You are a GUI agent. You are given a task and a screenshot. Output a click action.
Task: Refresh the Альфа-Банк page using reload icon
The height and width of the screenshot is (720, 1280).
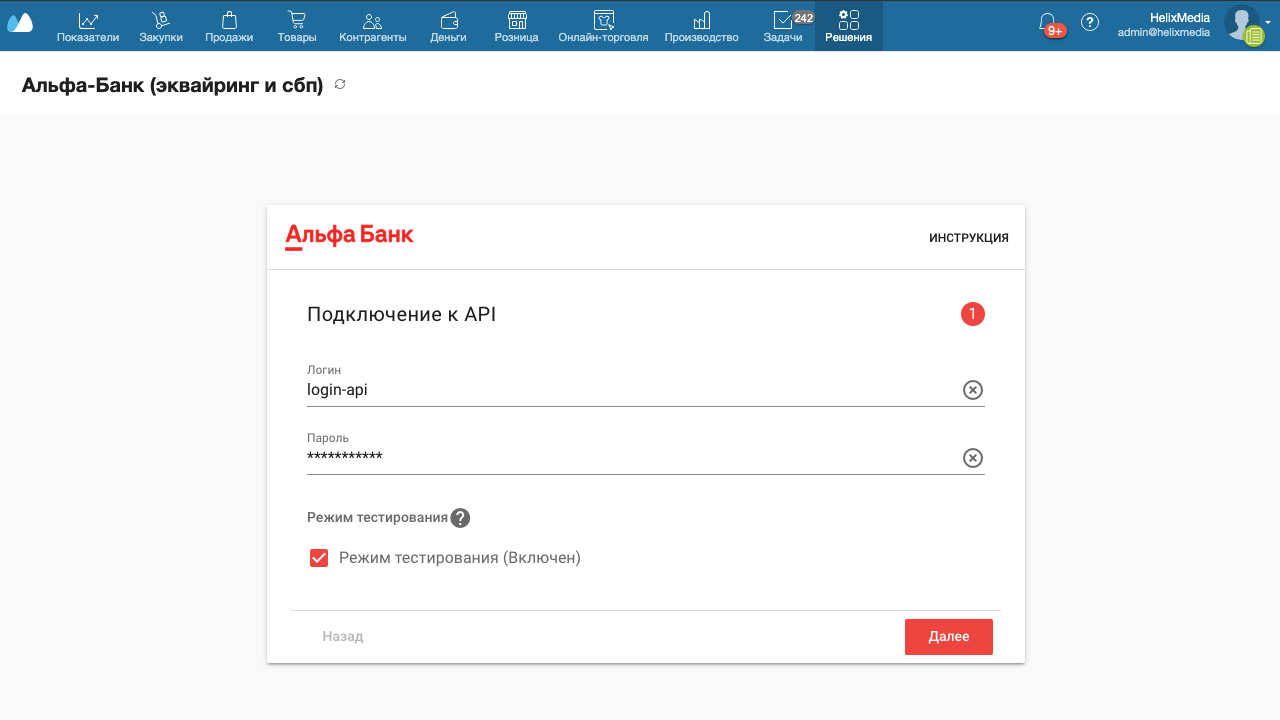click(340, 85)
